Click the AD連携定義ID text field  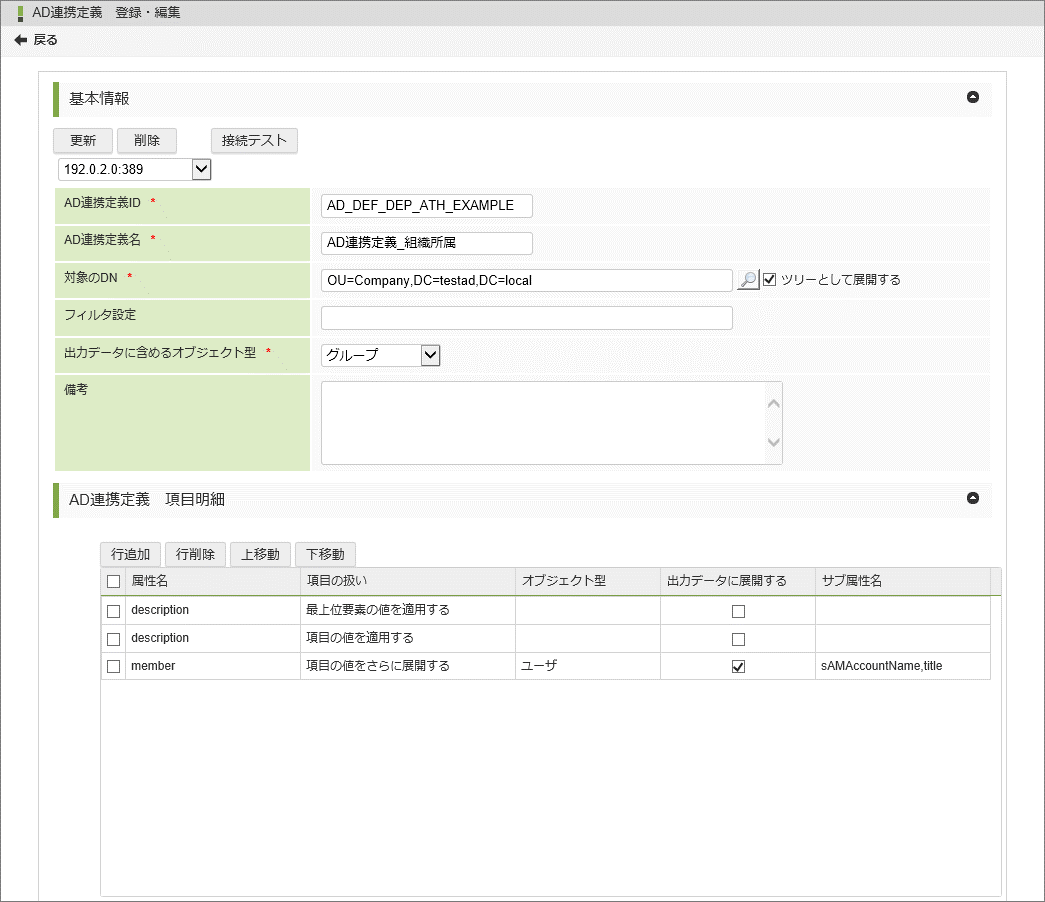426,206
